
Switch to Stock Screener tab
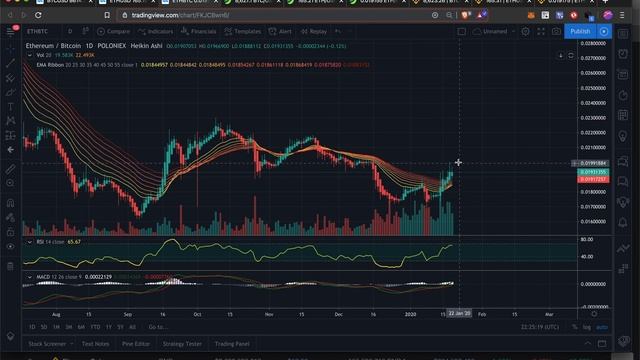tap(47, 344)
